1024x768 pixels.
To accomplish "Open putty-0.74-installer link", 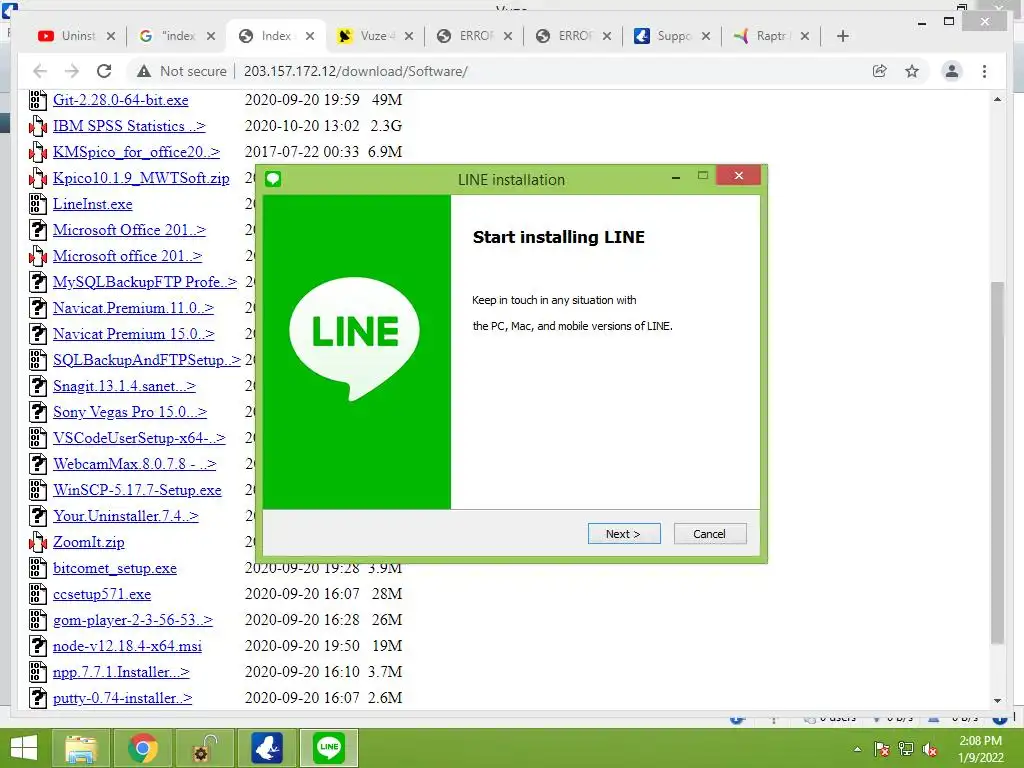I will (122, 698).
